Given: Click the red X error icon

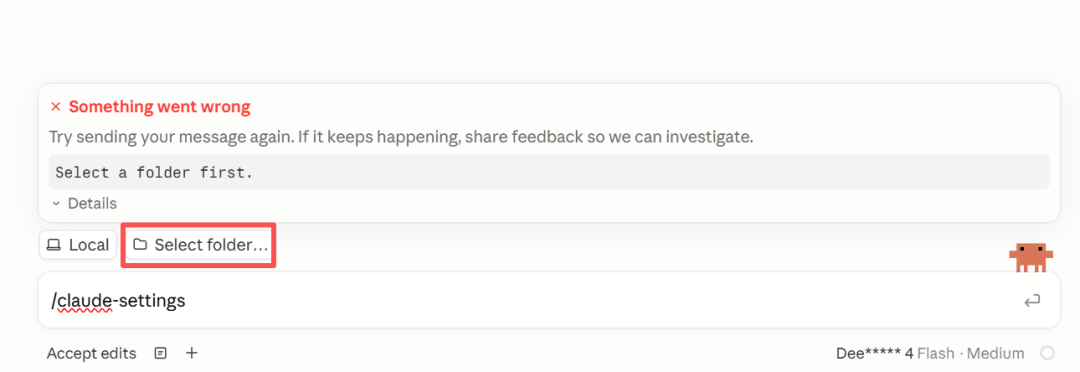Looking at the screenshot, I should coord(56,107).
